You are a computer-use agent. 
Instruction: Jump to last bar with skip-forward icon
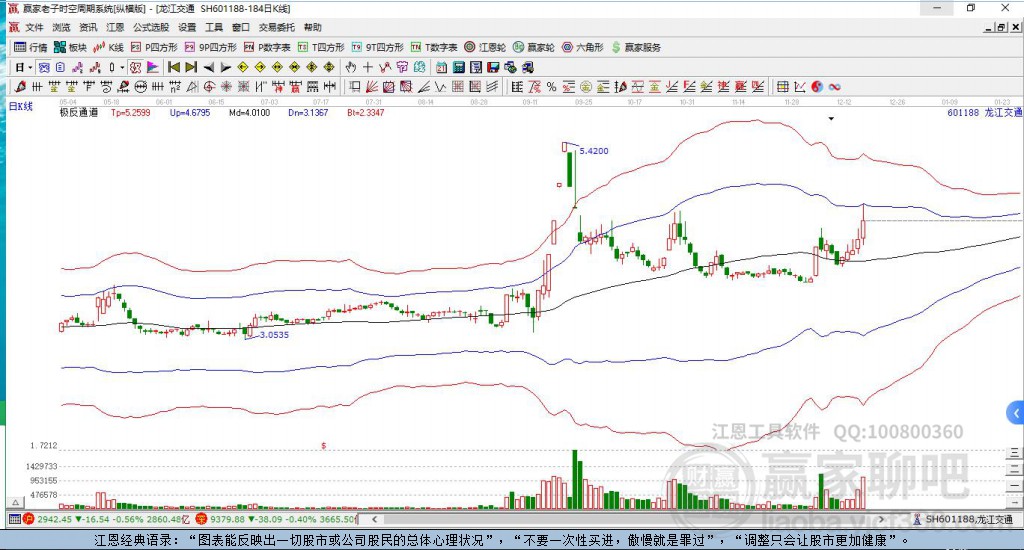click(191, 67)
